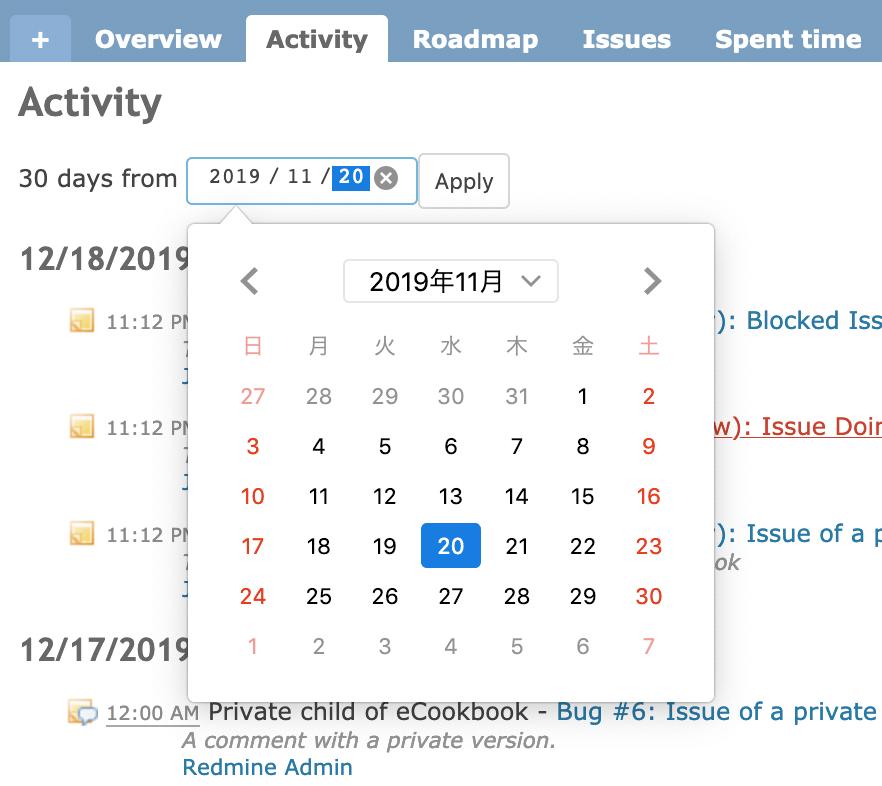The height and width of the screenshot is (786, 882).
Task: Select November 15 in the calendar
Action: [582, 496]
